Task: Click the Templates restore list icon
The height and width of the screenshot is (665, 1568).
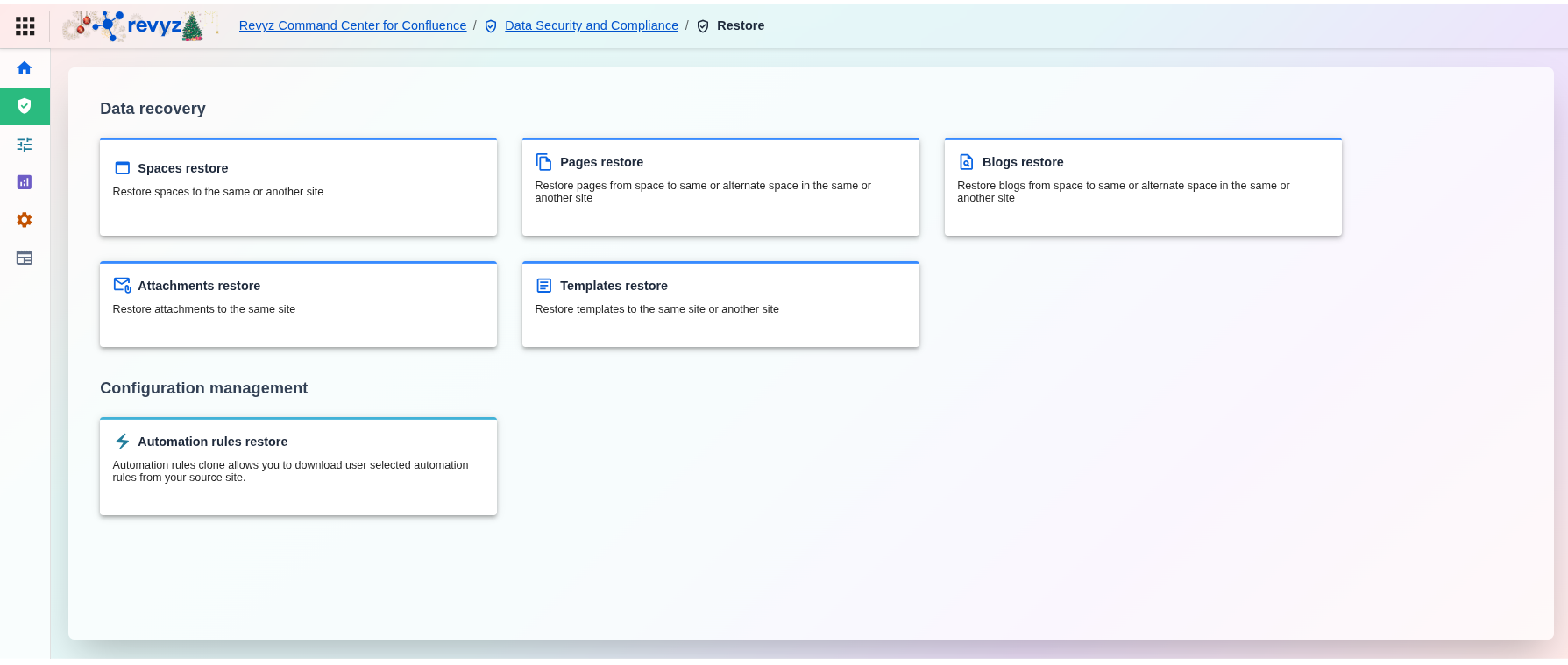Action: click(x=544, y=286)
